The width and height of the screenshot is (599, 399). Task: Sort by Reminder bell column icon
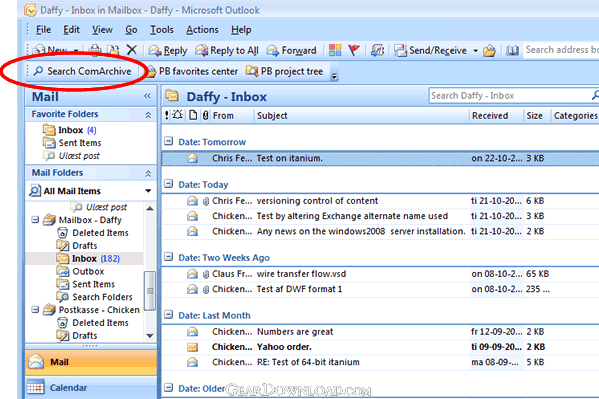coord(178,115)
